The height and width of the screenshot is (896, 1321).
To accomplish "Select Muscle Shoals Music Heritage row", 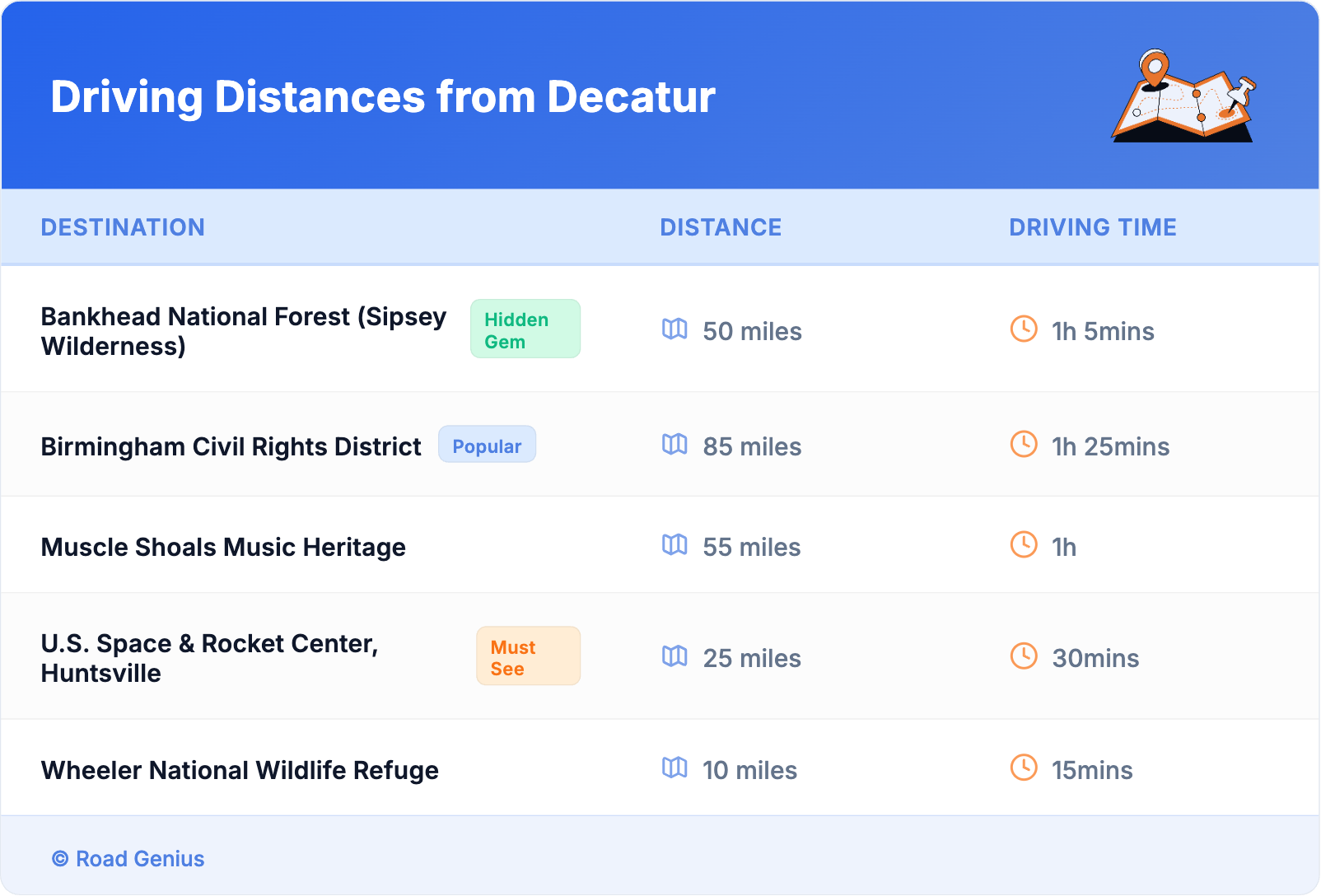I will tap(223, 548).
